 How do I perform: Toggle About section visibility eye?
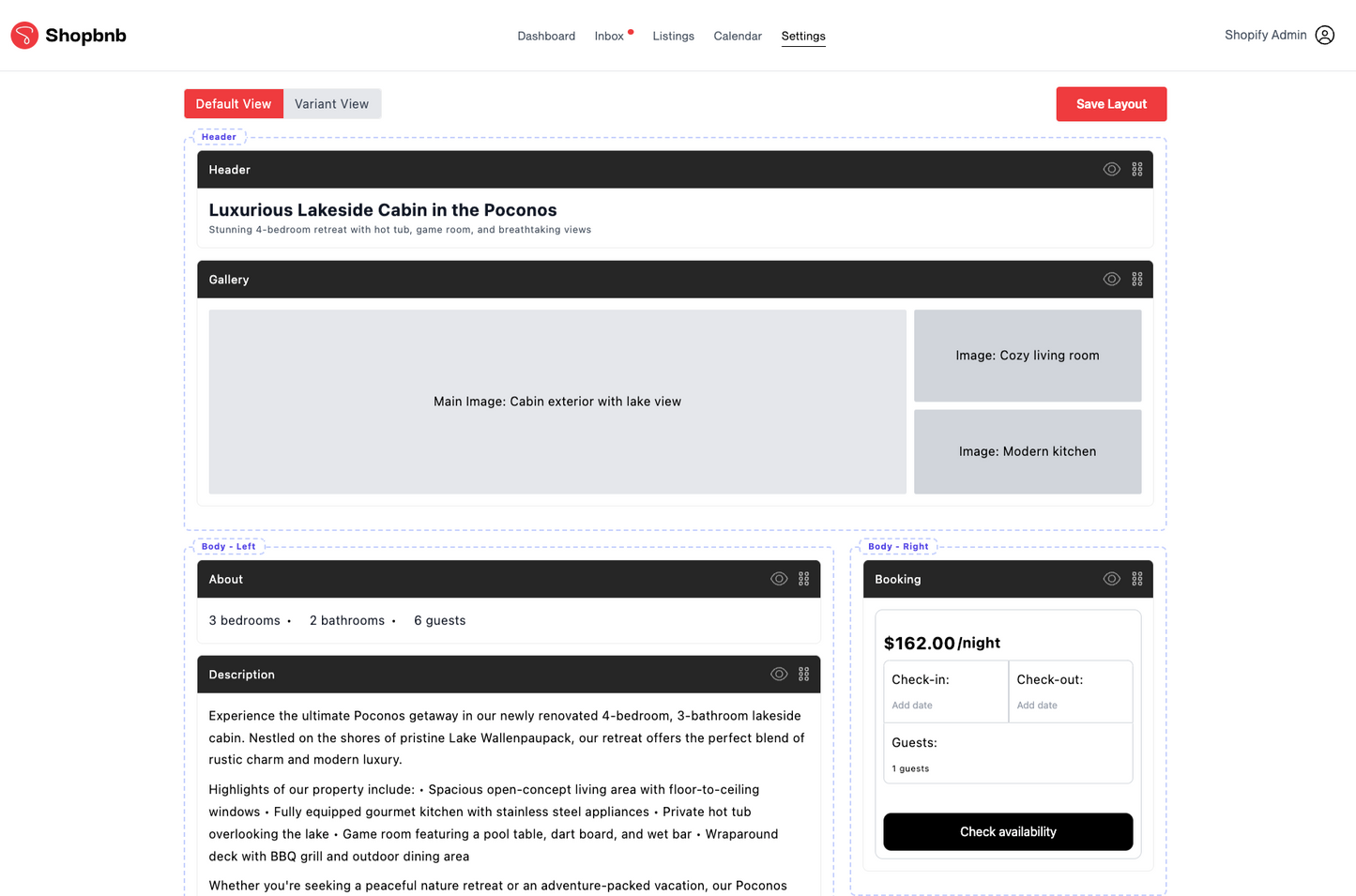point(778,579)
